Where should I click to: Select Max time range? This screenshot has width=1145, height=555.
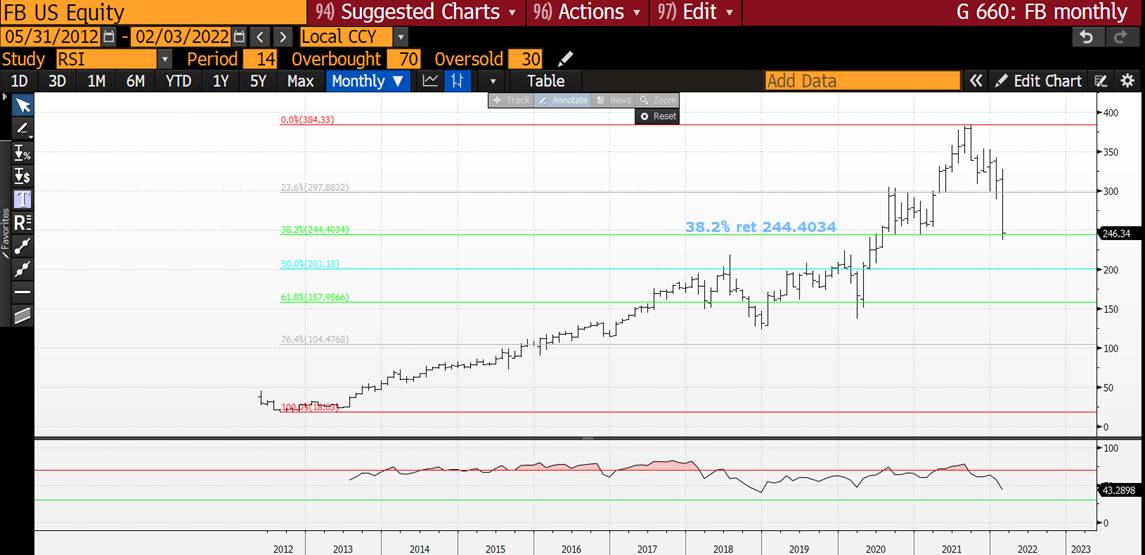pos(300,80)
